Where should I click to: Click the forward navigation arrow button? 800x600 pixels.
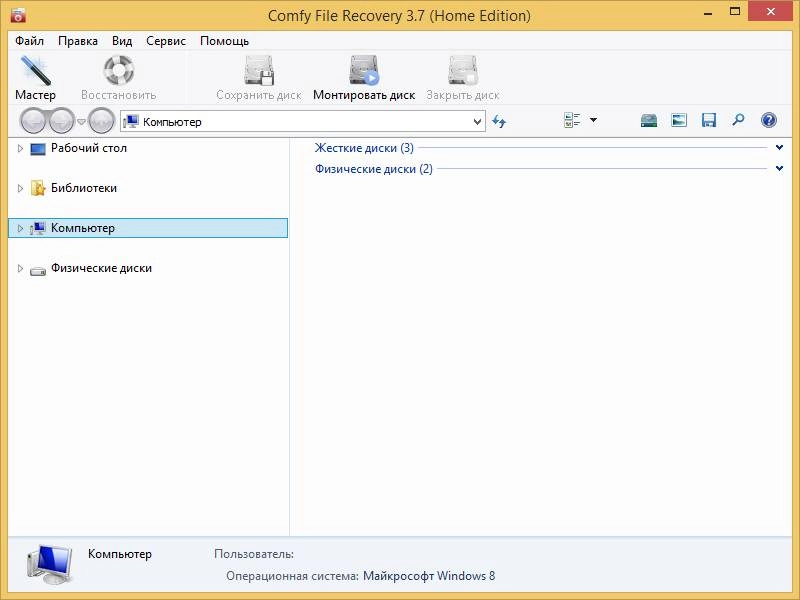click(x=62, y=121)
